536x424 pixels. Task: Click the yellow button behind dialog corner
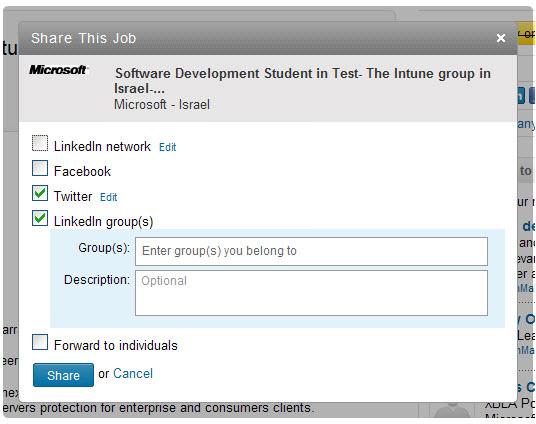pyautogui.click(x=527, y=34)
